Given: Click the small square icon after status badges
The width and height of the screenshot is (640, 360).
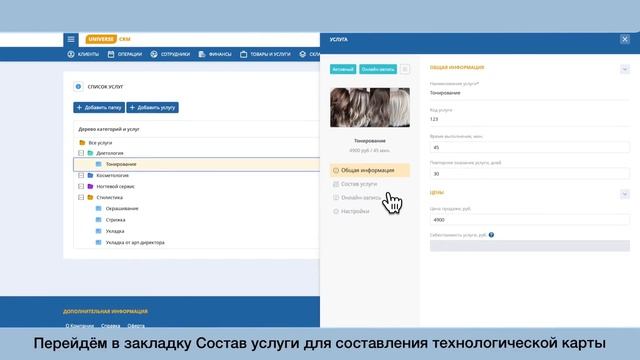Looking at the screenshot, I should (x=404, y=69).
